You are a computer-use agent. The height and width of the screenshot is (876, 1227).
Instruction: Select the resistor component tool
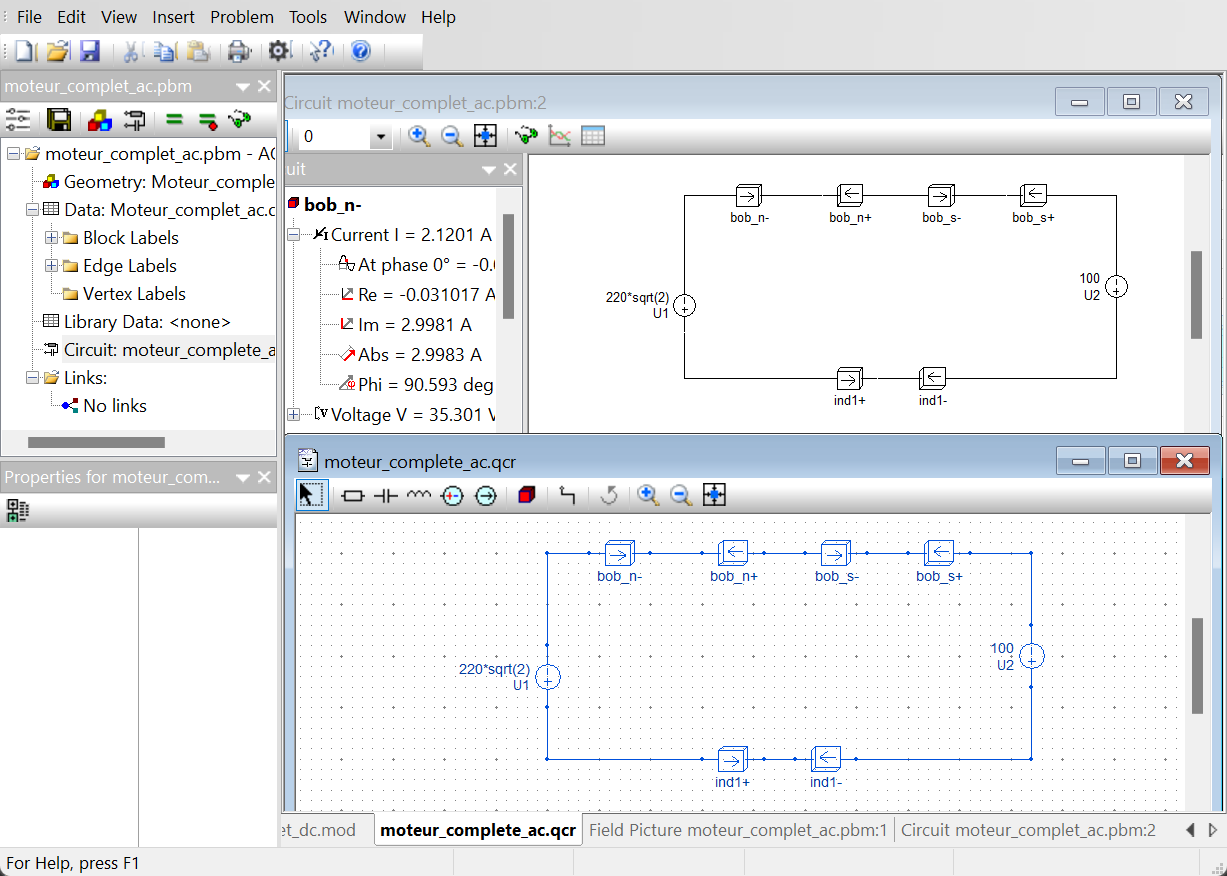coord(353,495)
